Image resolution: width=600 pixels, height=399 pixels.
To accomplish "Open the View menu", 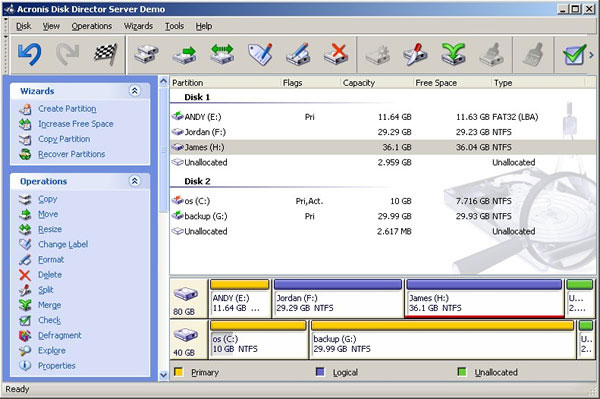I will 51,26.
